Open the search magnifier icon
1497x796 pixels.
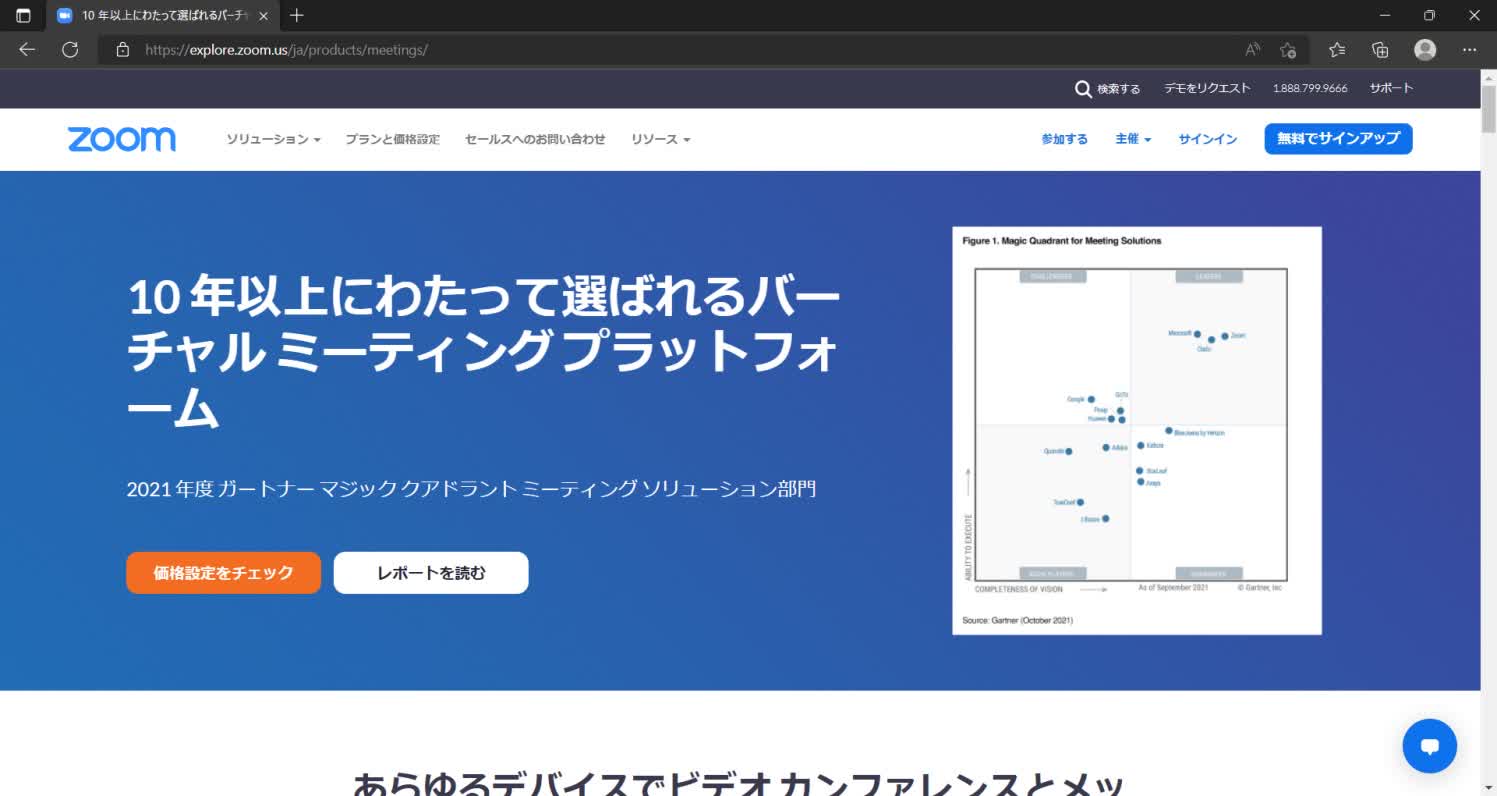[1083, 89]
